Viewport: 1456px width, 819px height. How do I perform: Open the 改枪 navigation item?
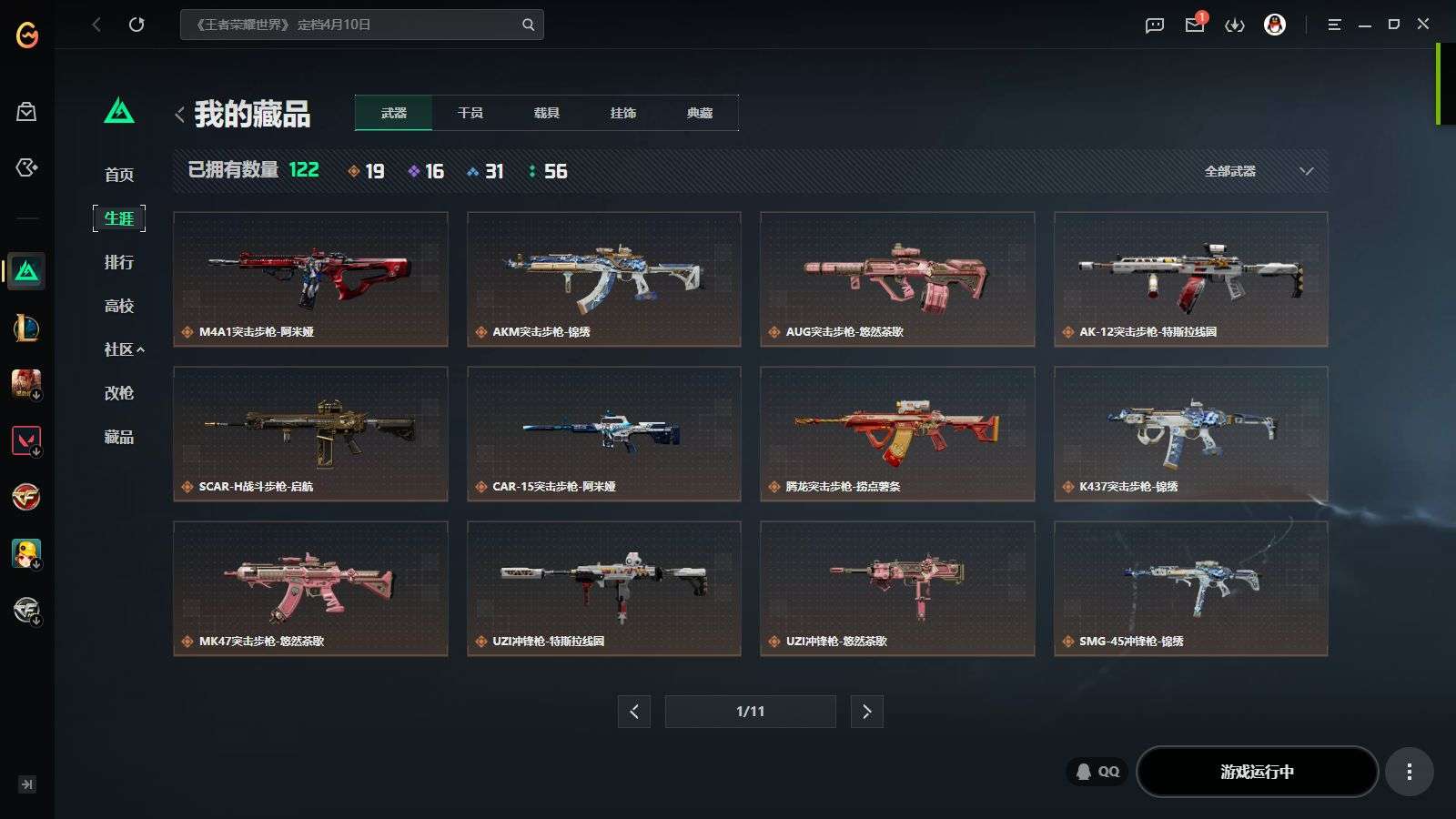[119, 393]
